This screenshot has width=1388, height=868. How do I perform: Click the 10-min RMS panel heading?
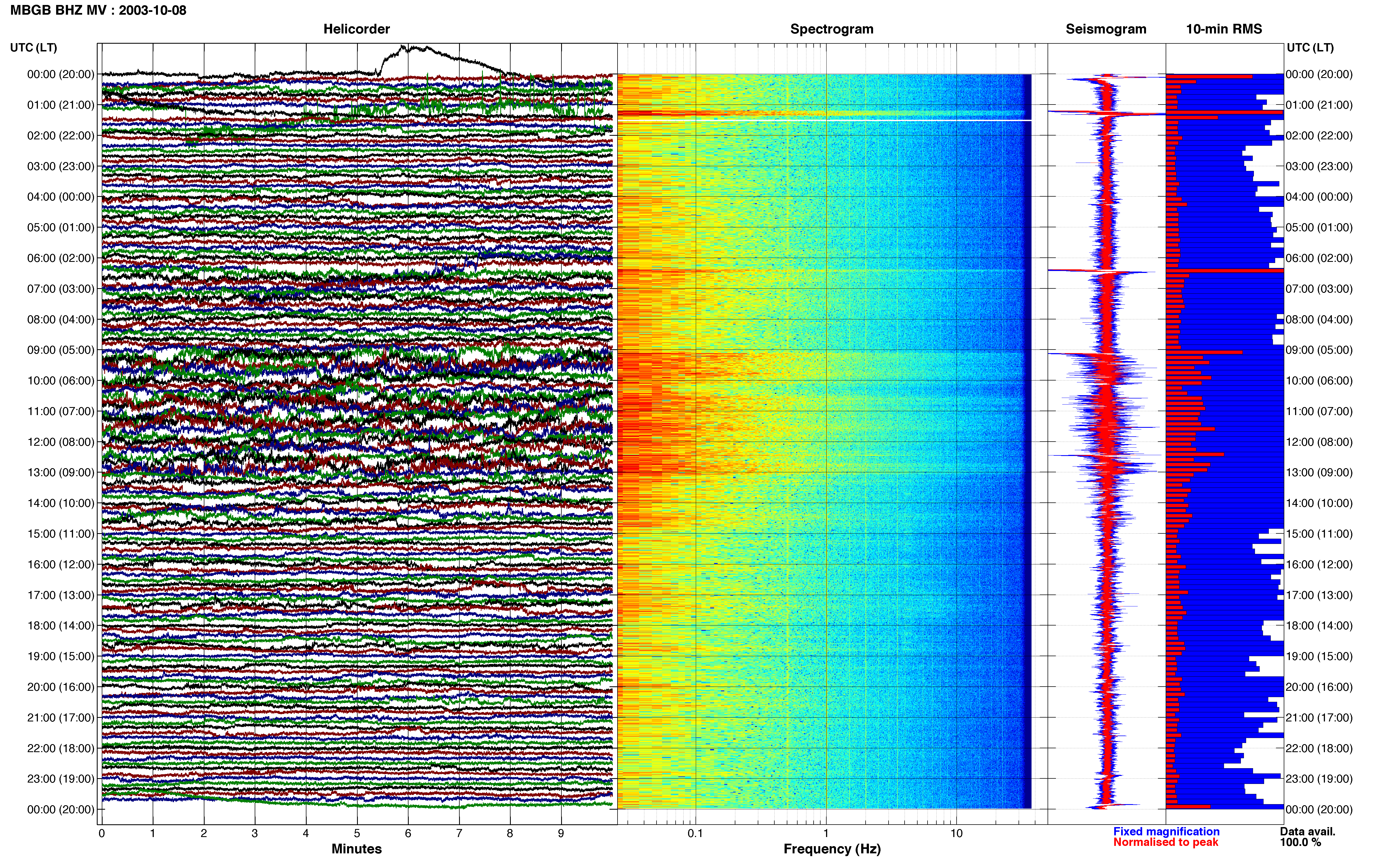click(x=1224, y=29)
